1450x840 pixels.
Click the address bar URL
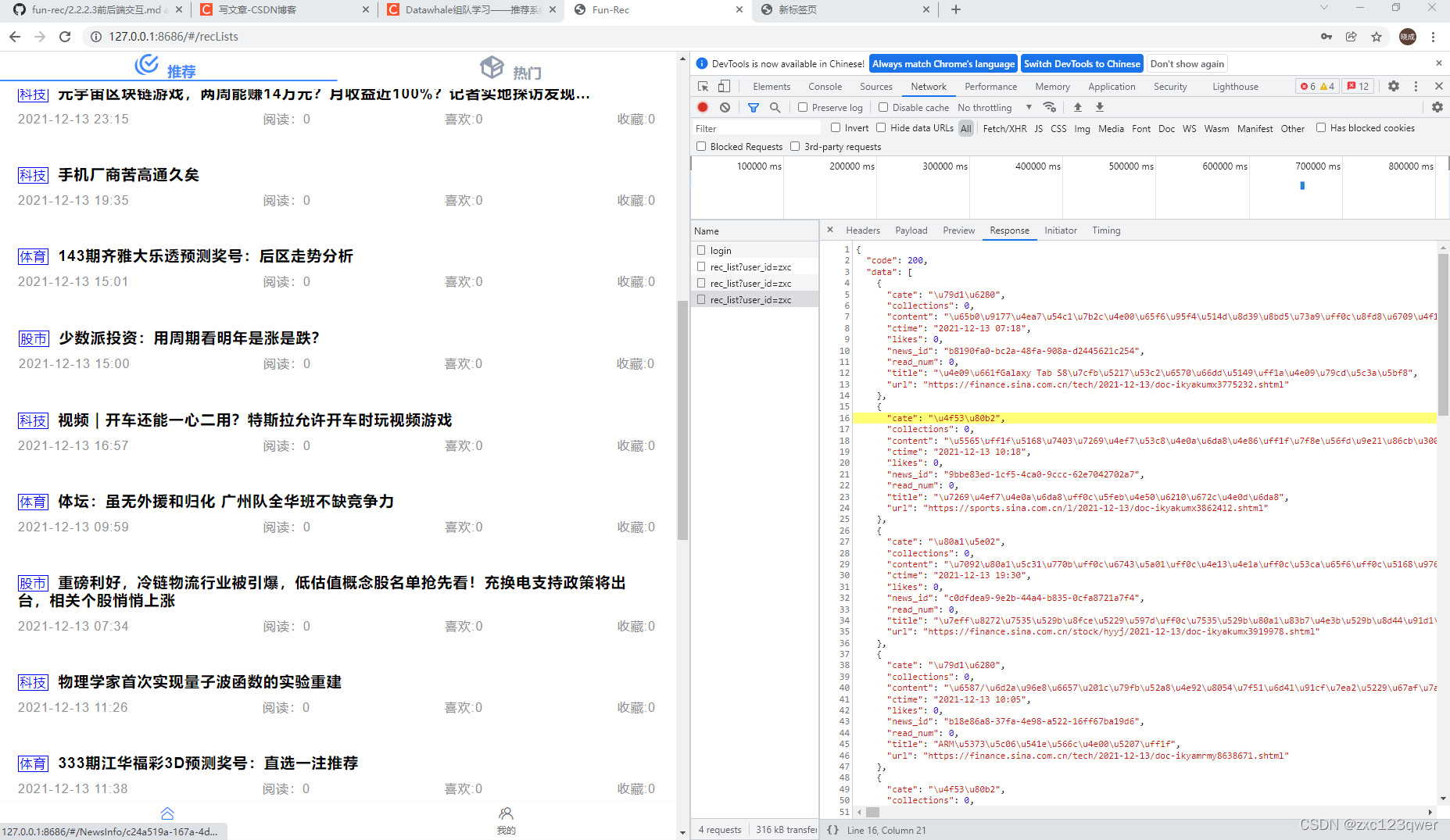[x=174, y=37]
